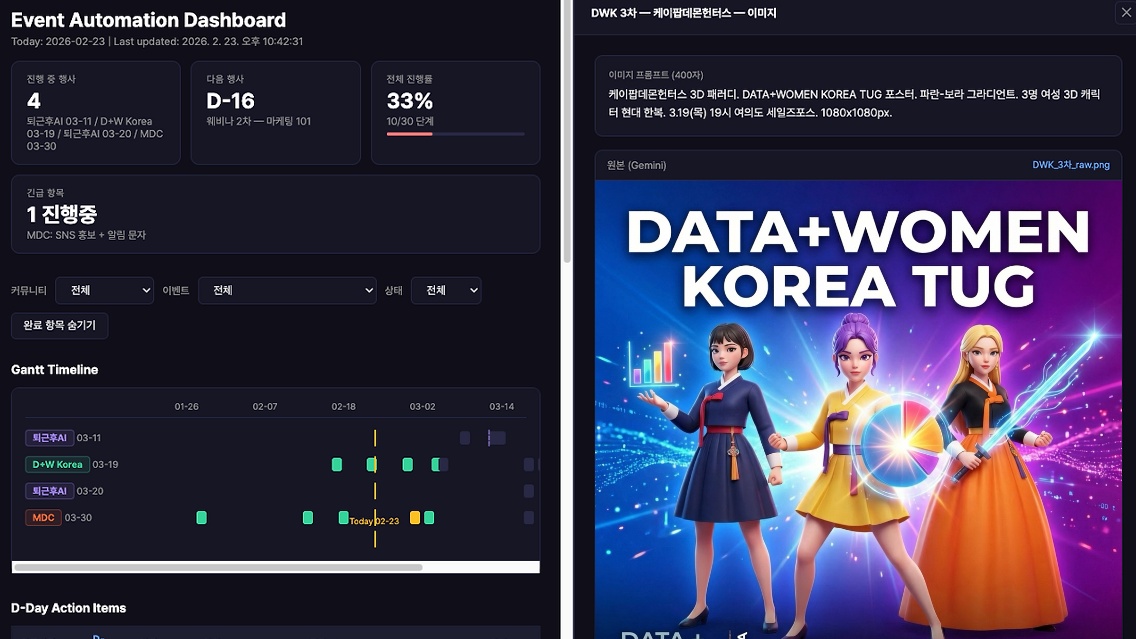
Task: Open the 상태 filter dropdown
Action: [446, 291]
